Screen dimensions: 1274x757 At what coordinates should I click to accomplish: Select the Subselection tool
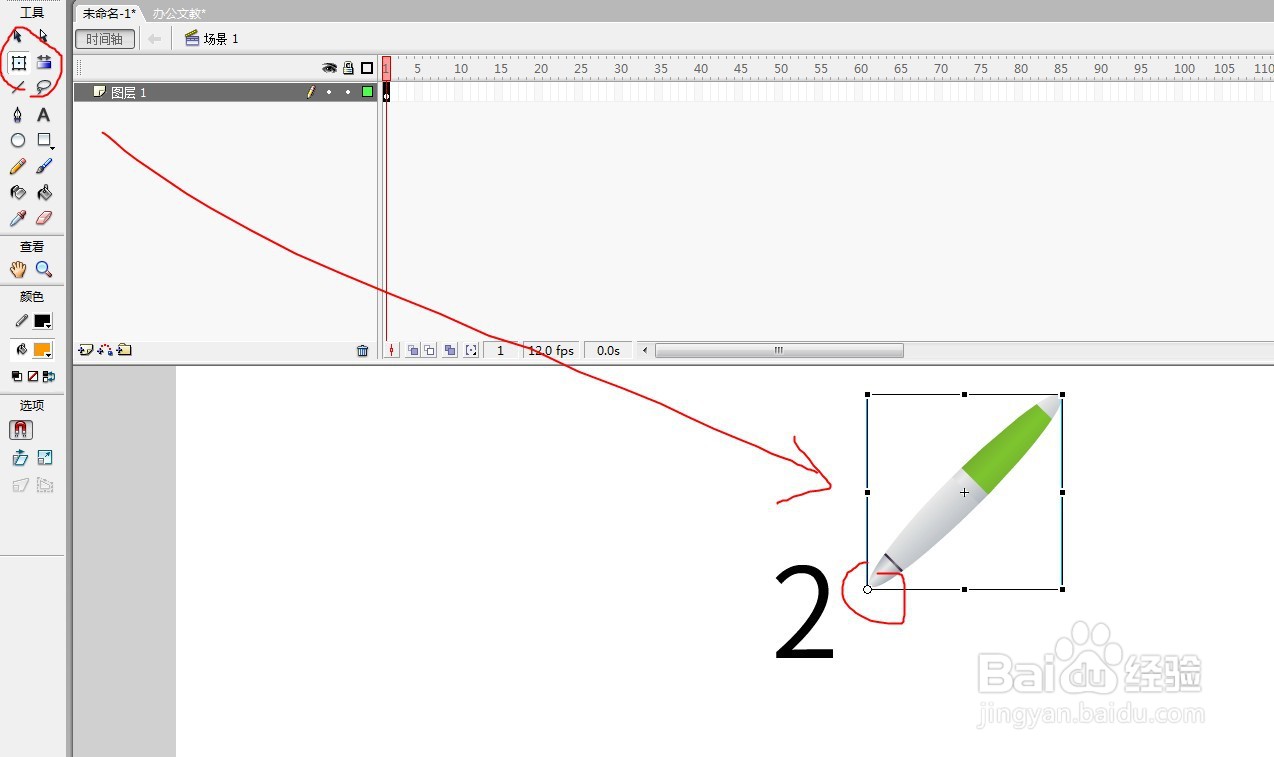pos(43,37)
